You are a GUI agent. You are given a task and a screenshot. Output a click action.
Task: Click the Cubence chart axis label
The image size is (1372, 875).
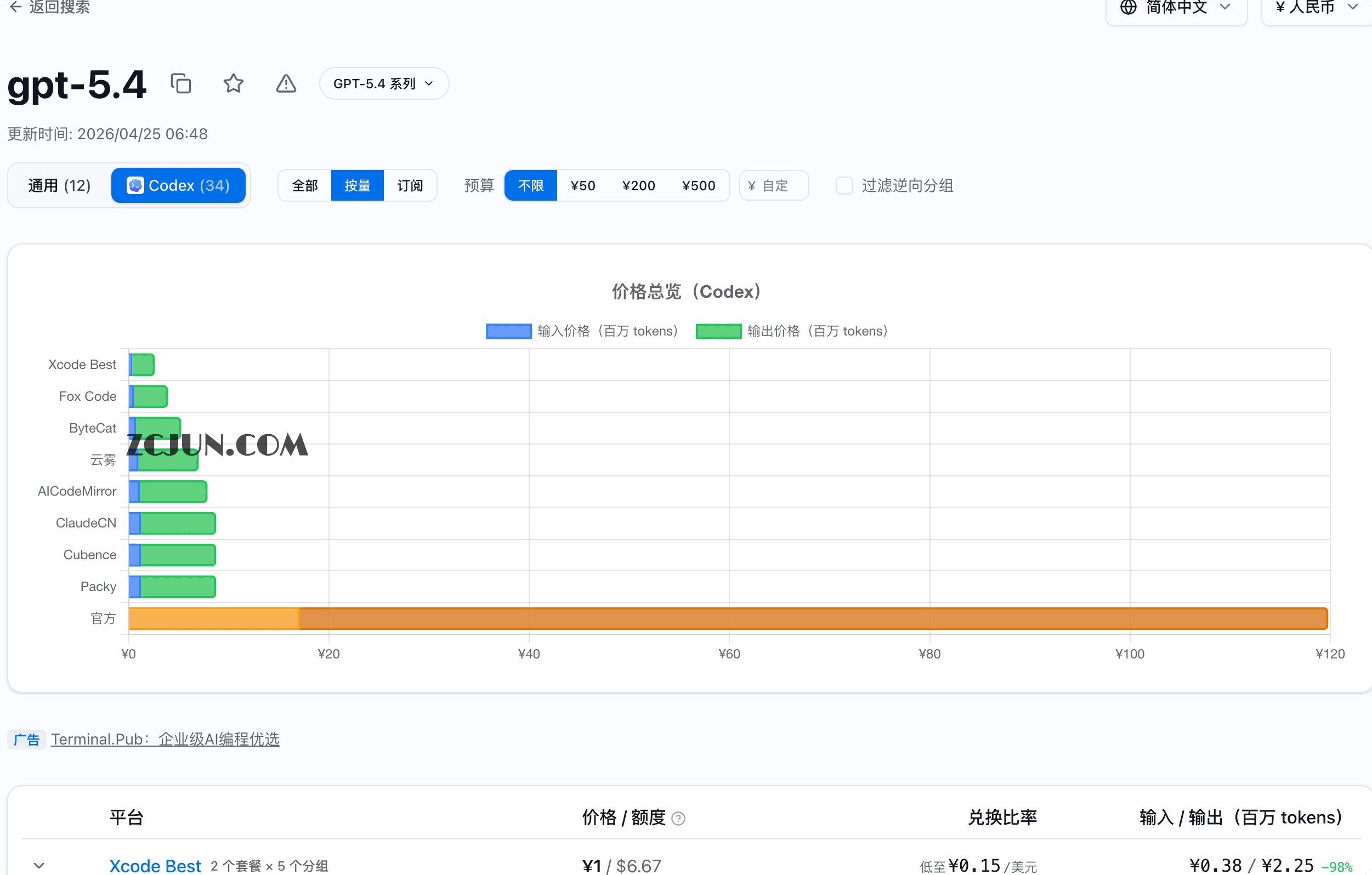click(x=89, y=555)
